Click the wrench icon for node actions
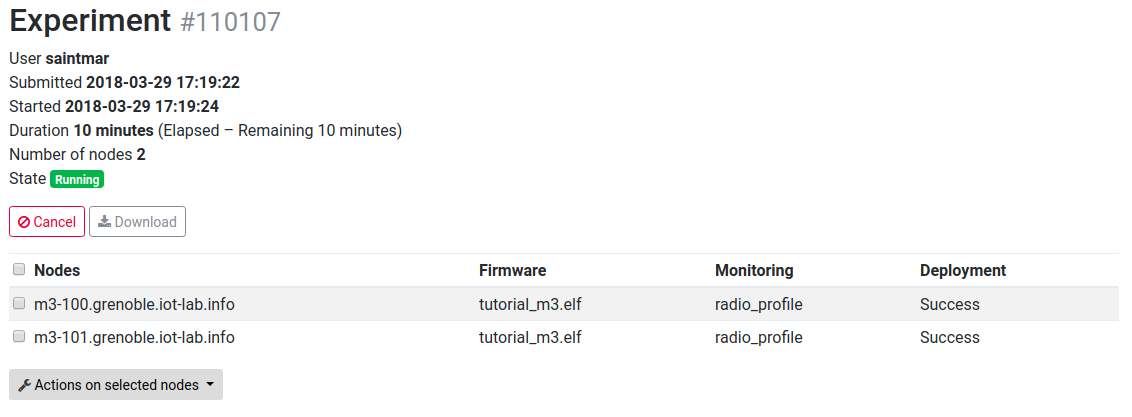The image size is (1132, 417). [24, 385]
